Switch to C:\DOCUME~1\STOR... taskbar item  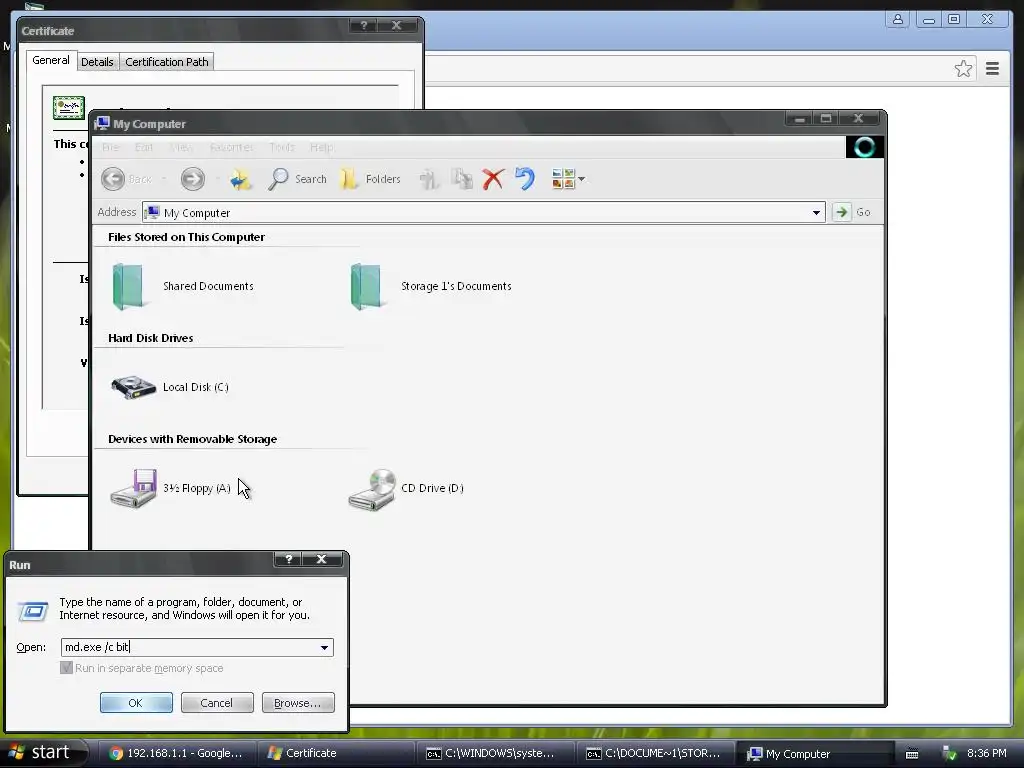pos(655,753)
